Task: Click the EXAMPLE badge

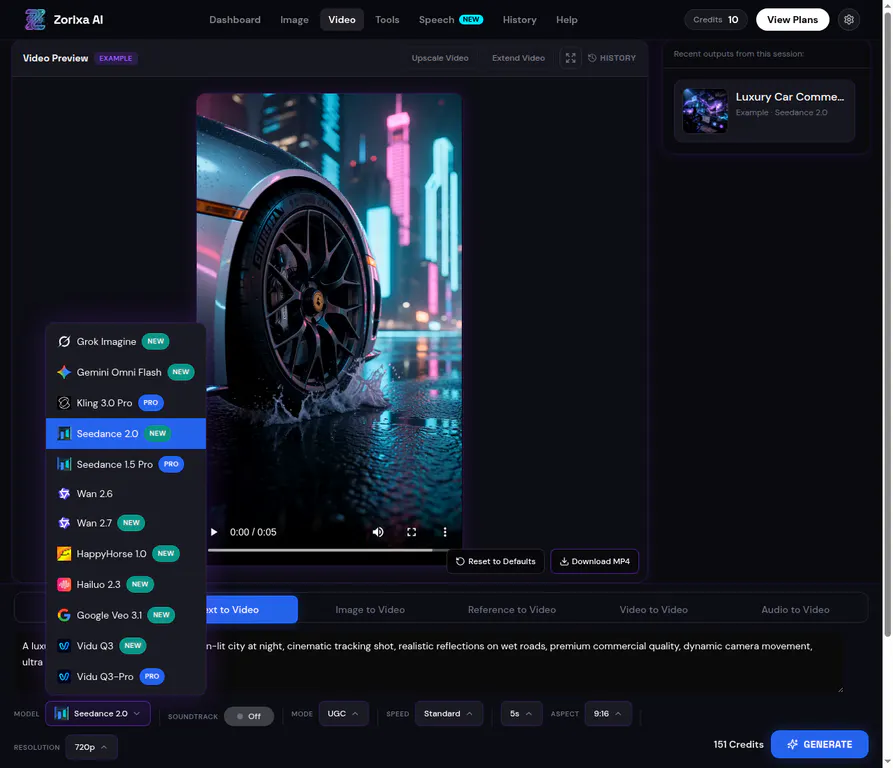Action: pyautogui.click(x=116, y=58)
